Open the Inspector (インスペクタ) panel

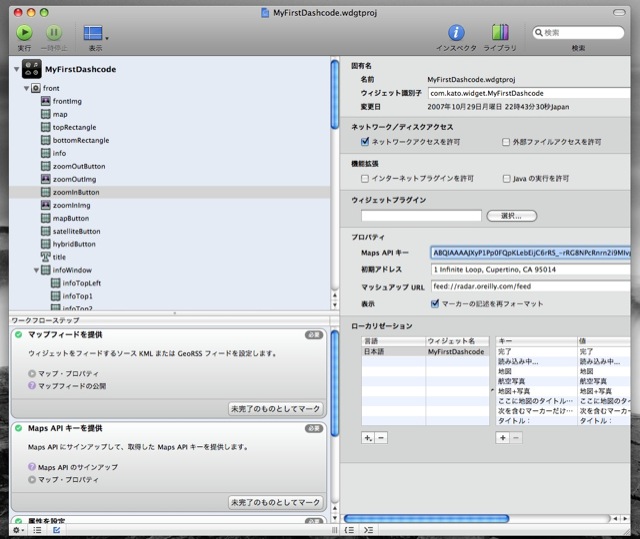tap(456, 33)
